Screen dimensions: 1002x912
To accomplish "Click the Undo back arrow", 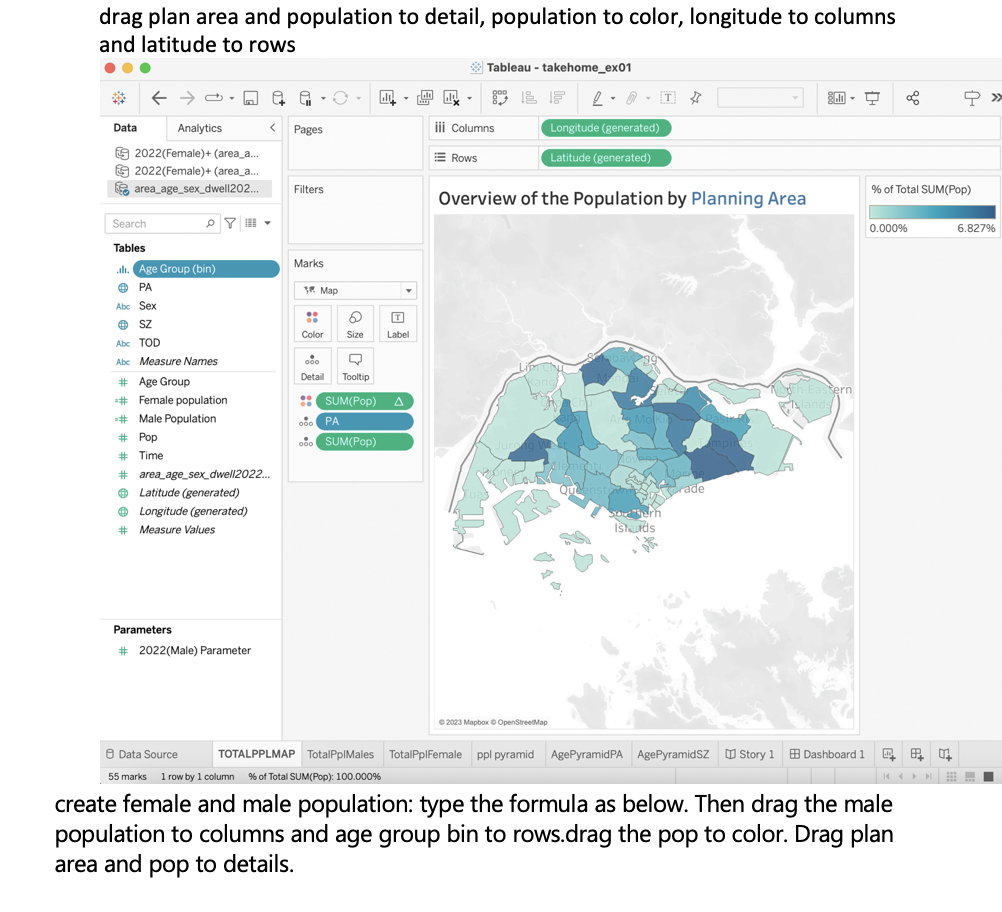I will (x=158, y=98).
